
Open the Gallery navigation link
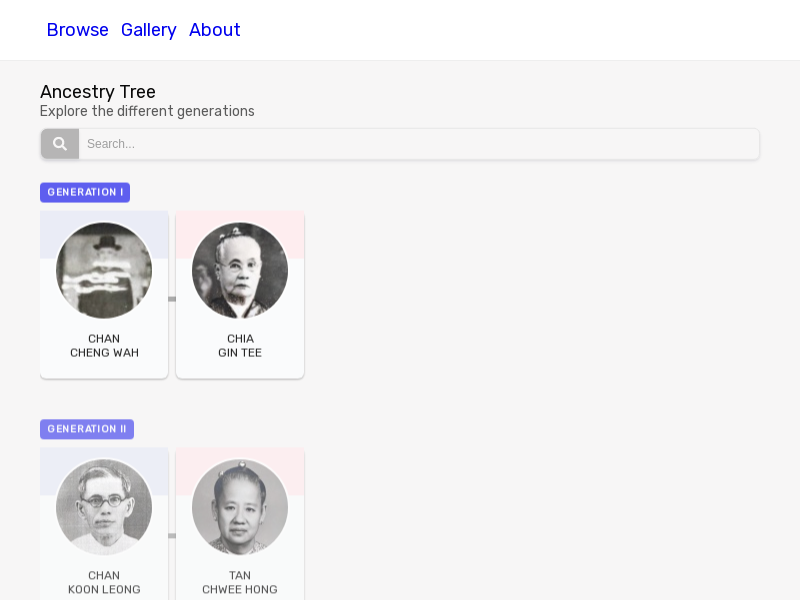[148, 30]
